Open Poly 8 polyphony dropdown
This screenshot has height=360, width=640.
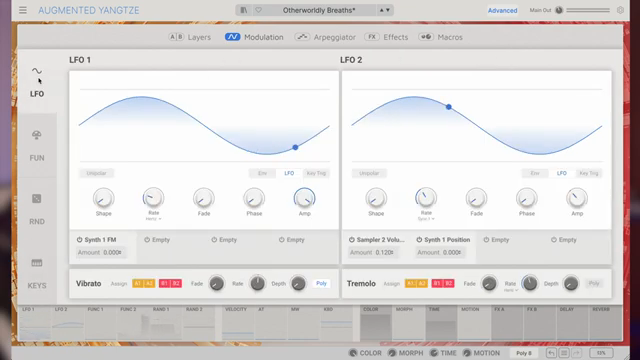[x=524, y=353]
